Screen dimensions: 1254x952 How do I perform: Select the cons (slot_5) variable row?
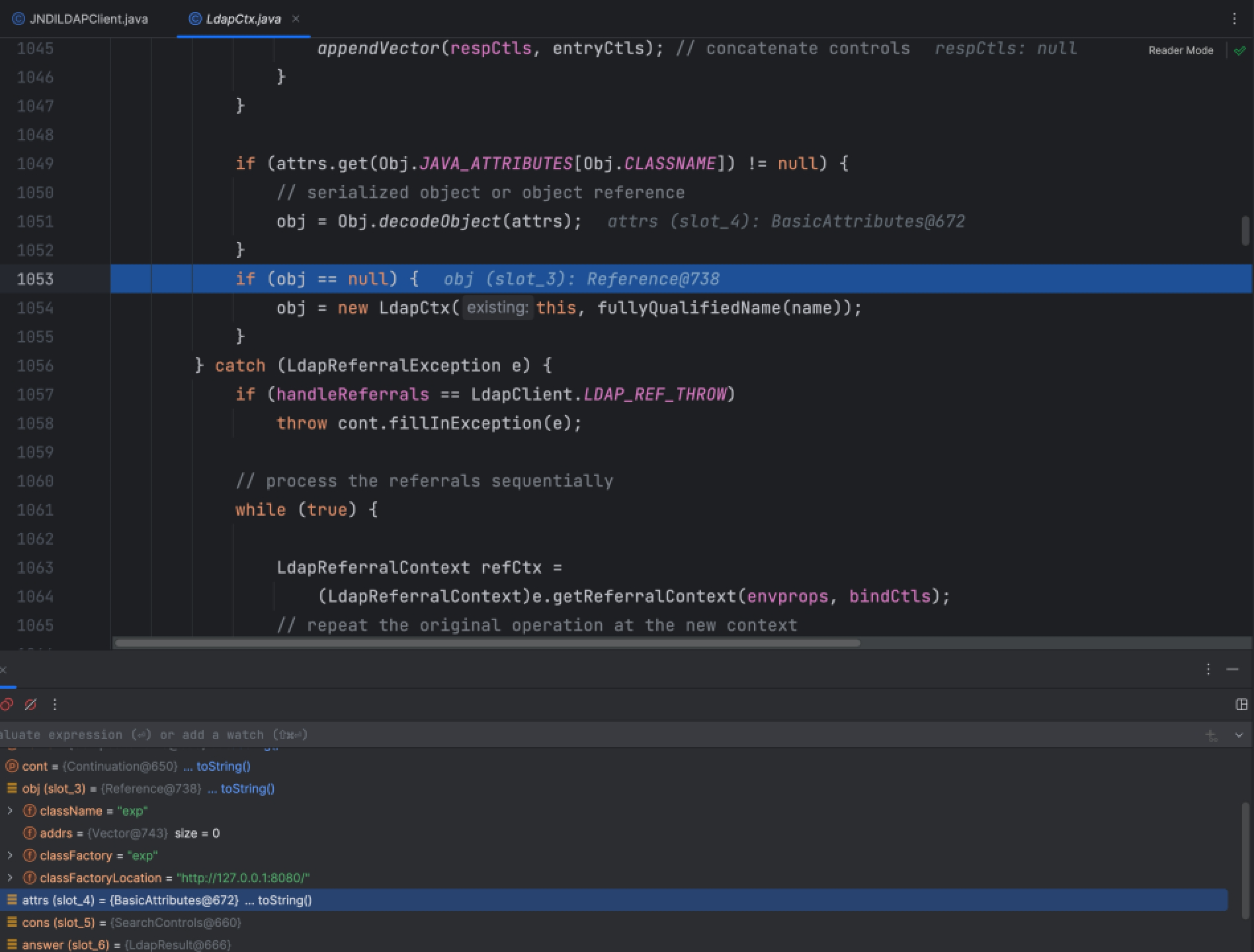click(x=614, y=922)
